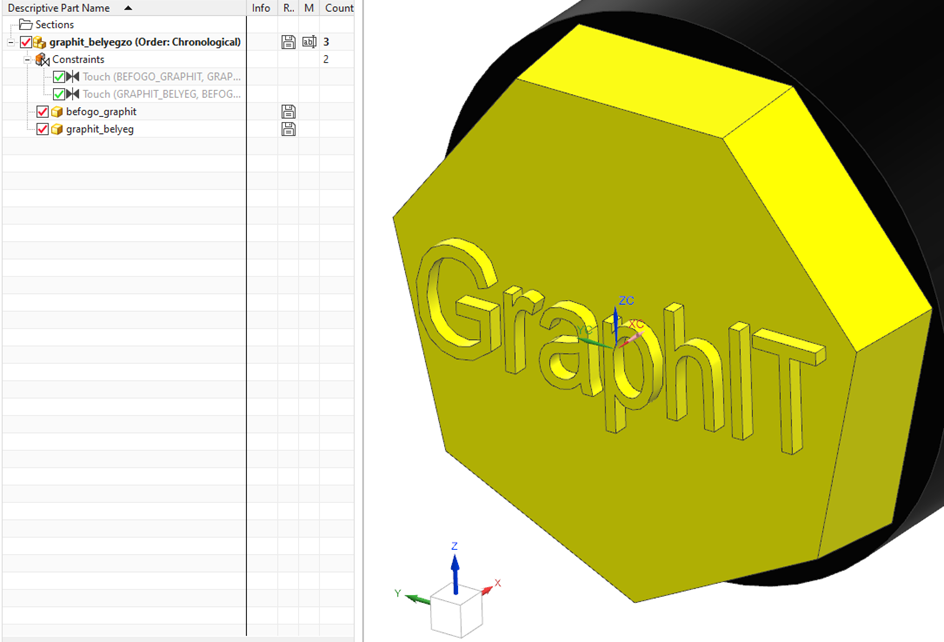
Task: Click the Constraints node icon
Action: click(x=42, y=60)
